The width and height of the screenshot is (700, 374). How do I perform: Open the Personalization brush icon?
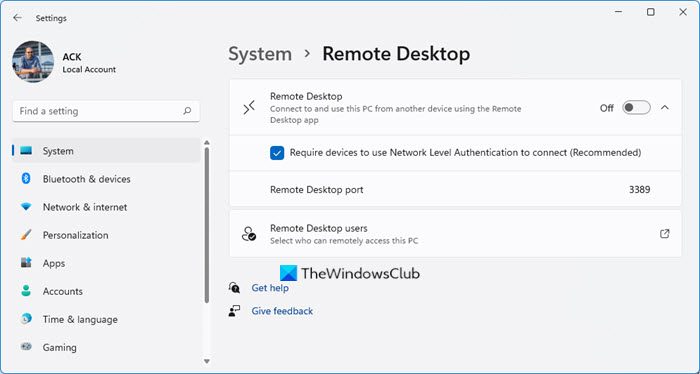[x=26, y=235]
